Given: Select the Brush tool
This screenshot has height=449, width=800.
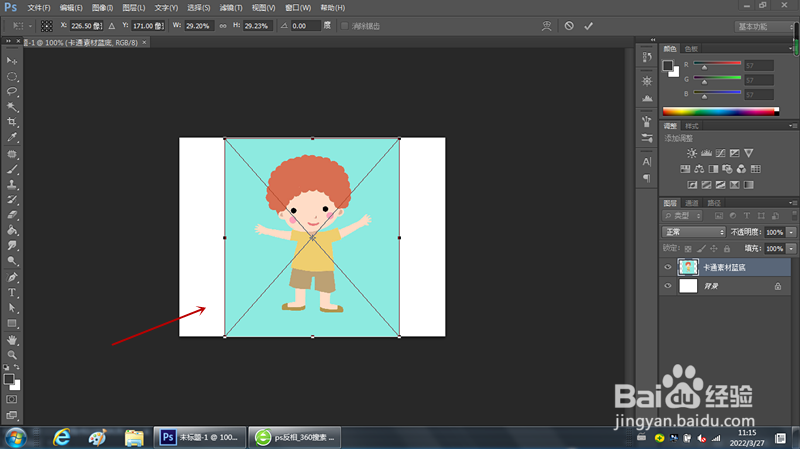Looking at the screenshot, I should coord(12,169).
